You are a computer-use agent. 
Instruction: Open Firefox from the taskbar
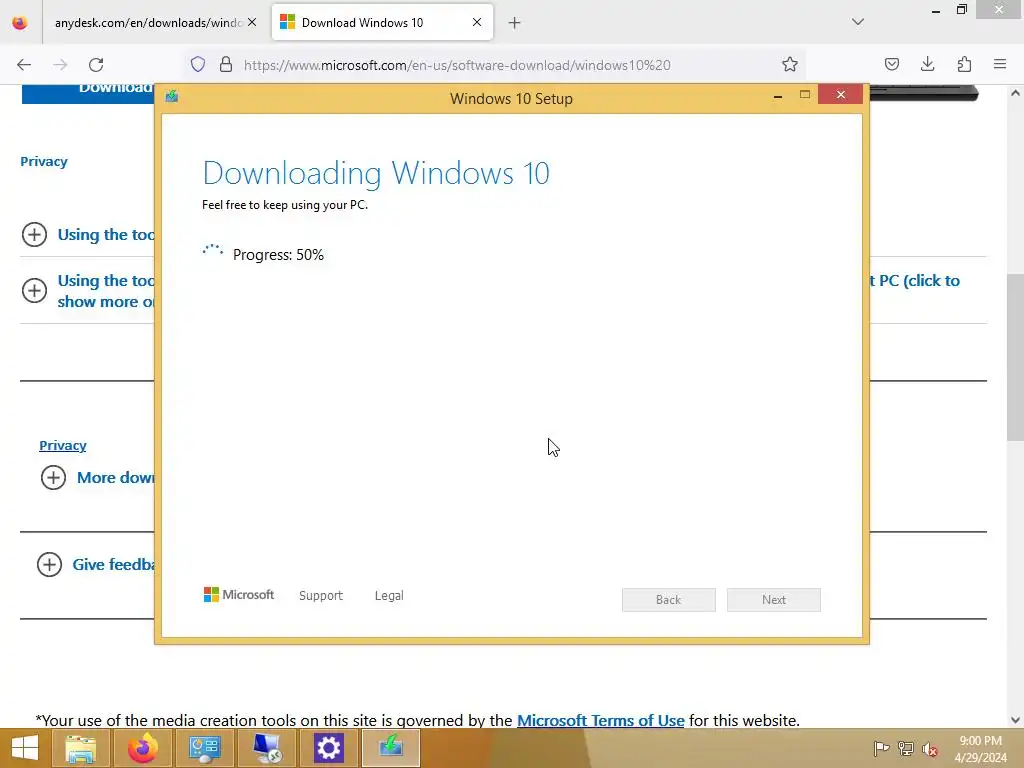pyautogui.click(x=142, y=748)
